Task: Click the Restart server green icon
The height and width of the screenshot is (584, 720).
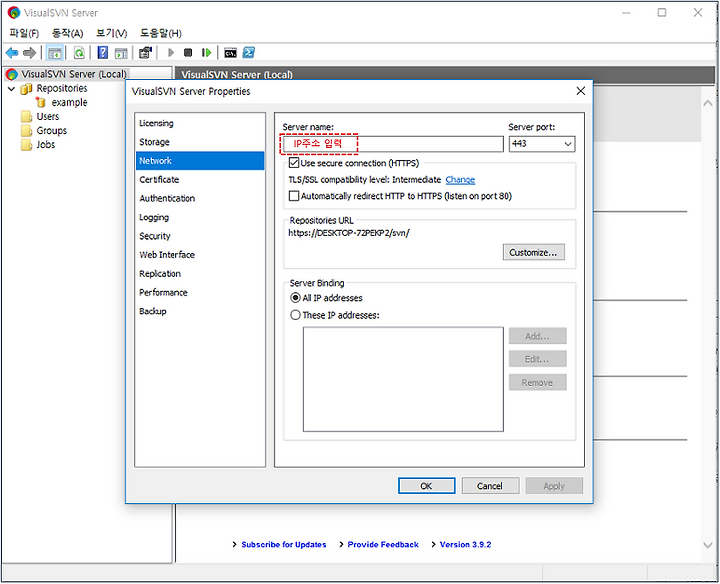Action: point(206,53)
